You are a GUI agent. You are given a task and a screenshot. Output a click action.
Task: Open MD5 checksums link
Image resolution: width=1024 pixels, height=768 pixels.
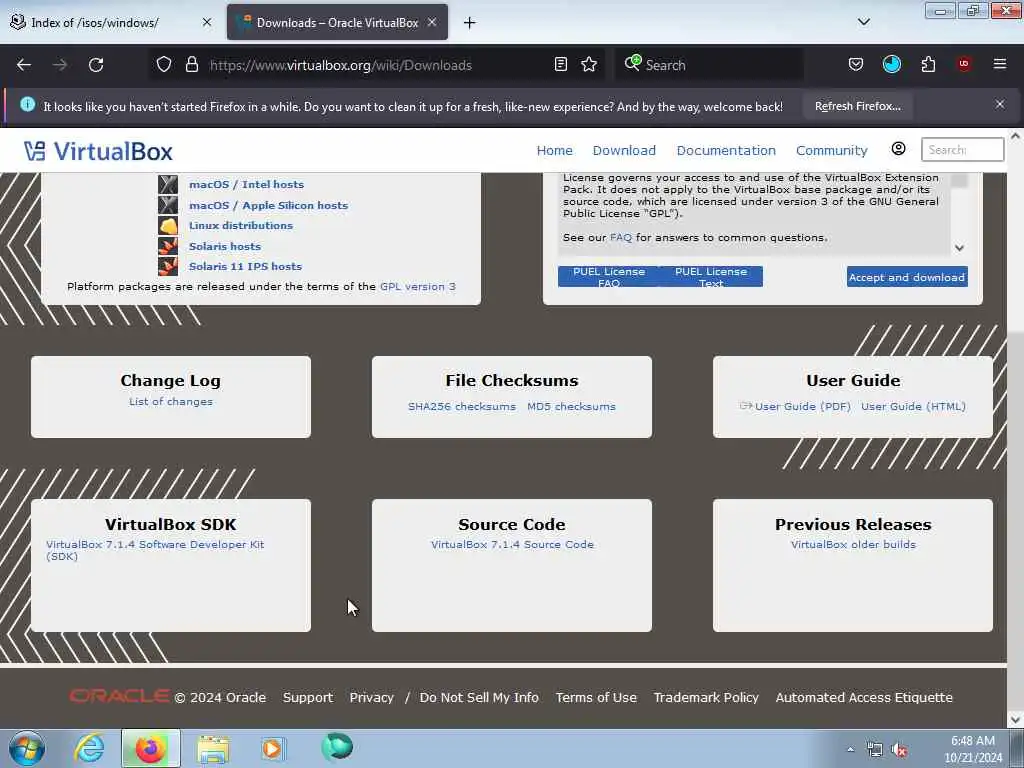click(571, 406)
